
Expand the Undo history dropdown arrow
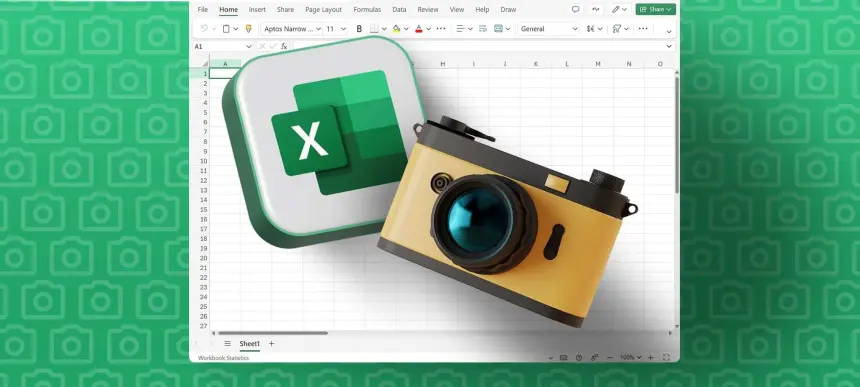(213, 29)
